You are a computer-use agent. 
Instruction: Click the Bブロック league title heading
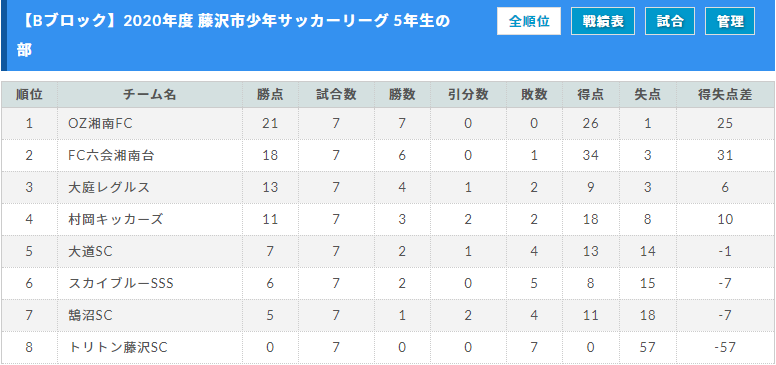(x=234, y=36)
